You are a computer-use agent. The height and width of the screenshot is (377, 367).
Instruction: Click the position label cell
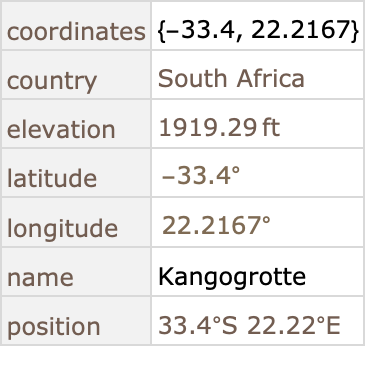(x=76, y=321)
